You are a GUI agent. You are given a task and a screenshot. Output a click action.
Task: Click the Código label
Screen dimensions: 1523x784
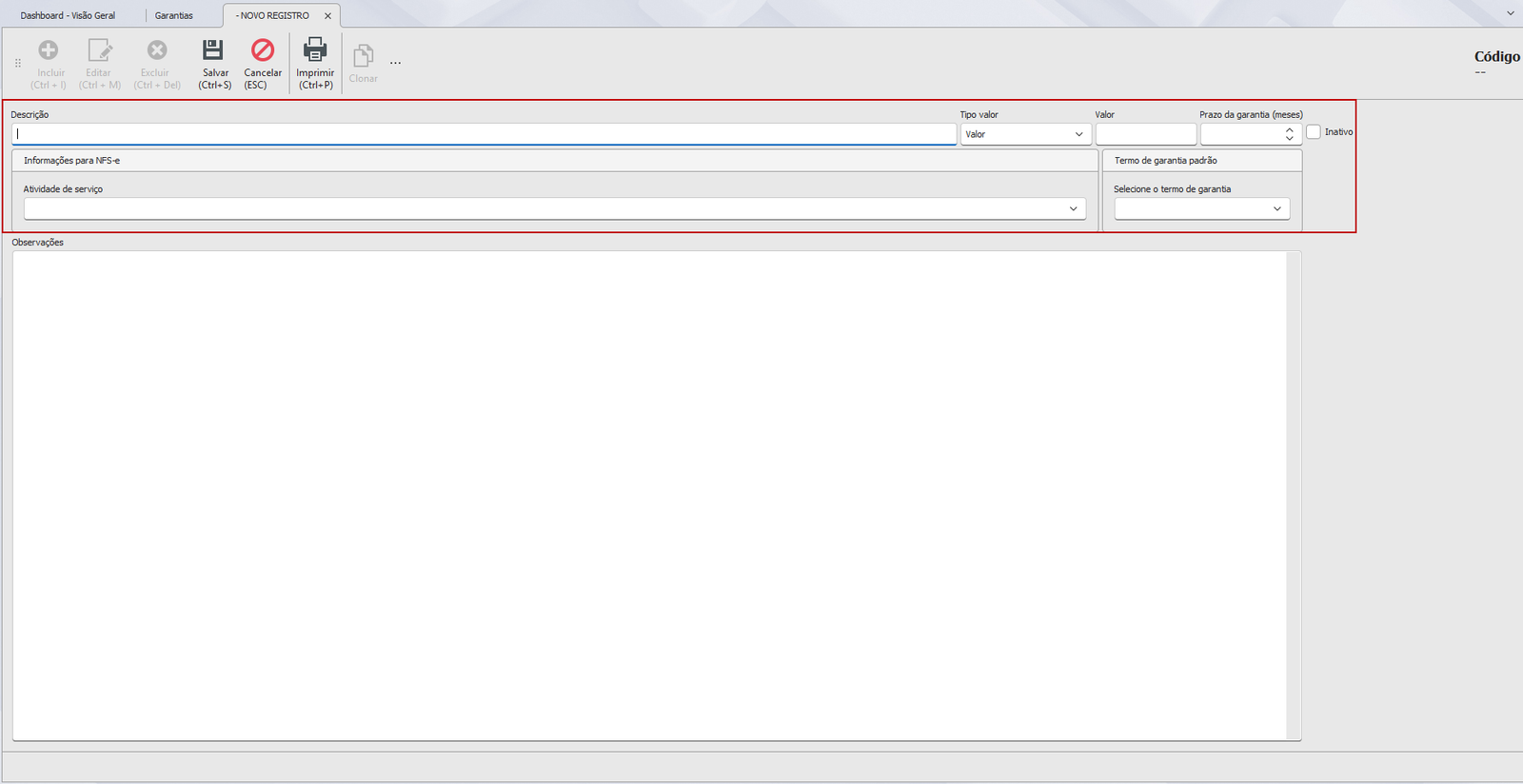pos(1496,56)
